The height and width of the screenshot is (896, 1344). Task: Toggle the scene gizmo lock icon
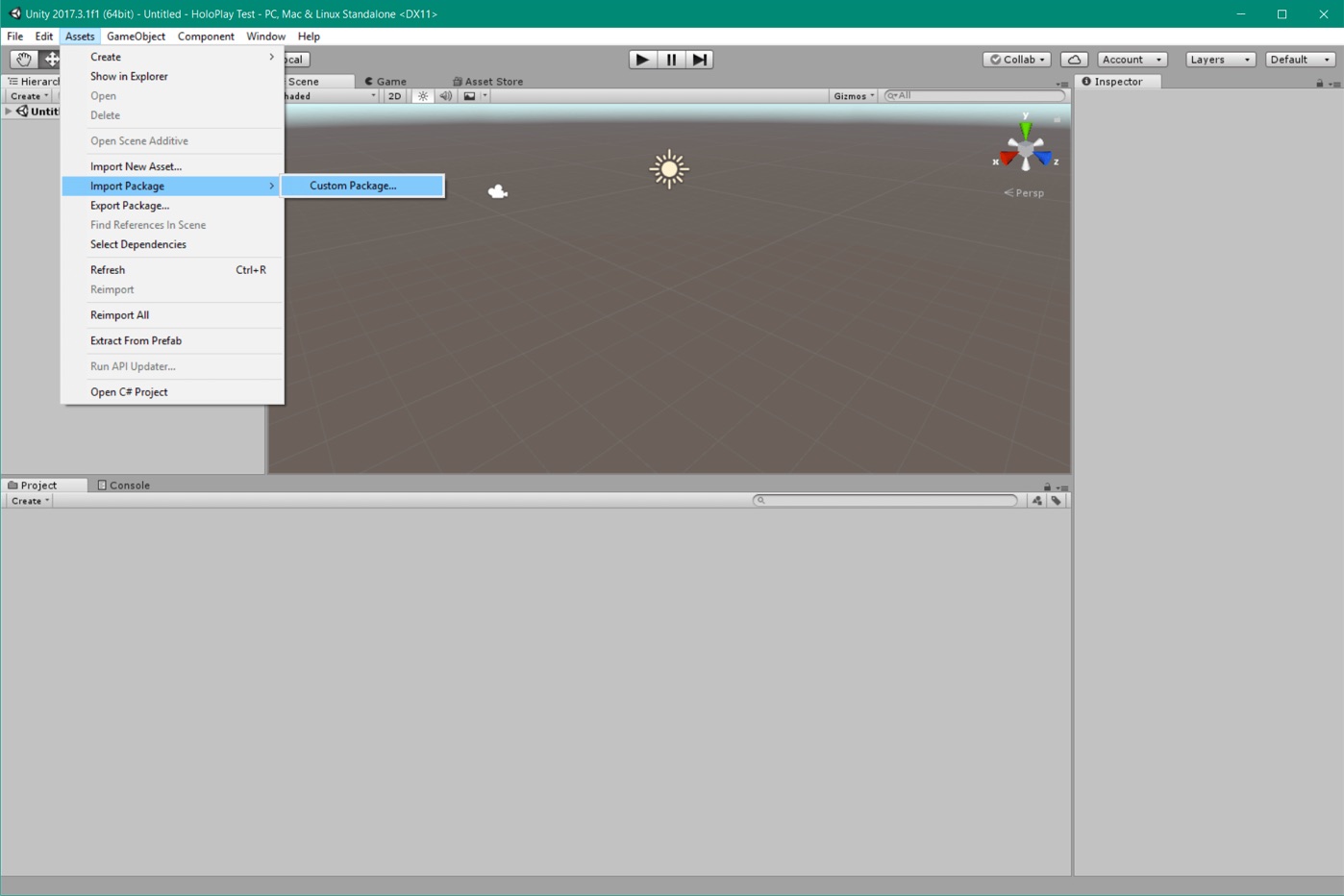1057,120
